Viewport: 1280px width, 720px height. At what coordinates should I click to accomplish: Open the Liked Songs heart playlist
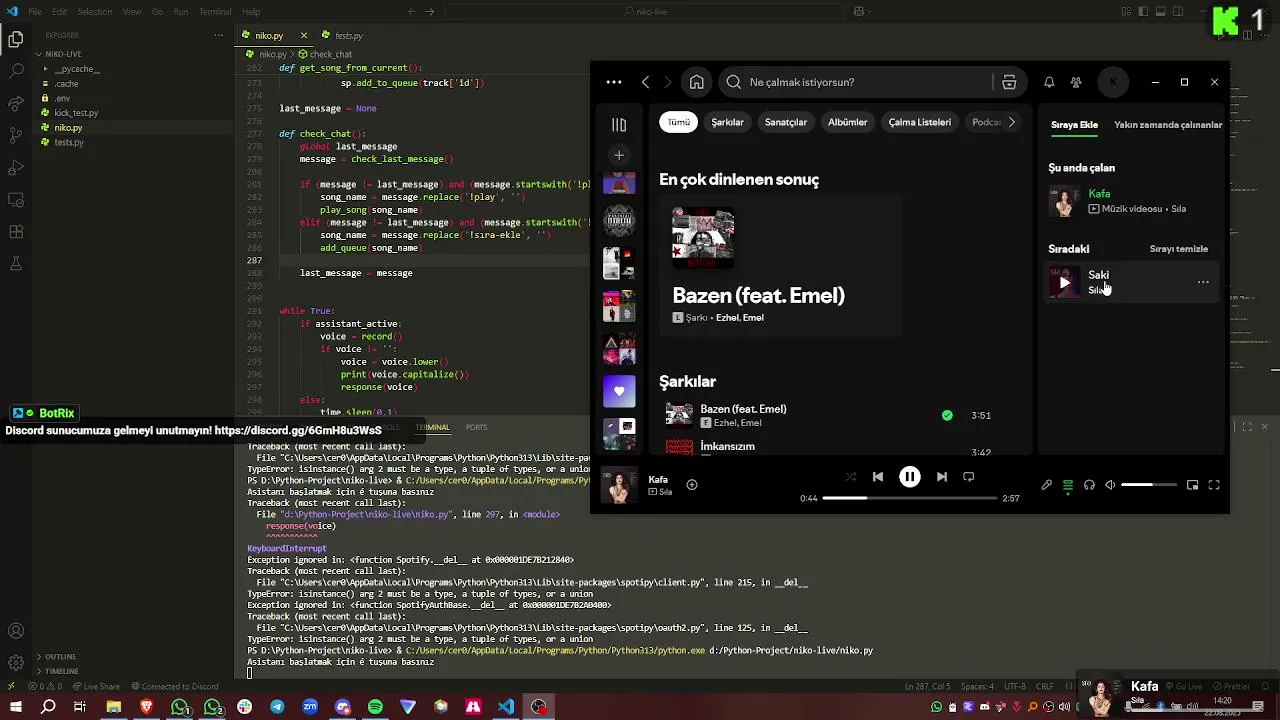pyautogui.click(x=619, y=391)
